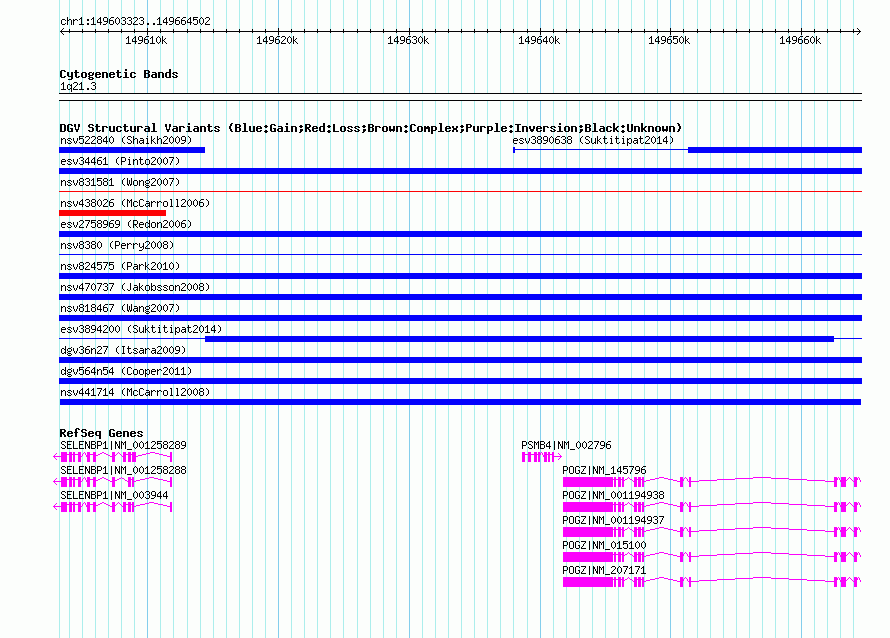The width and height of the screenshot is (890, 638).
Task: Select the thin red nsv831581 line
Action: pos(460,192)
